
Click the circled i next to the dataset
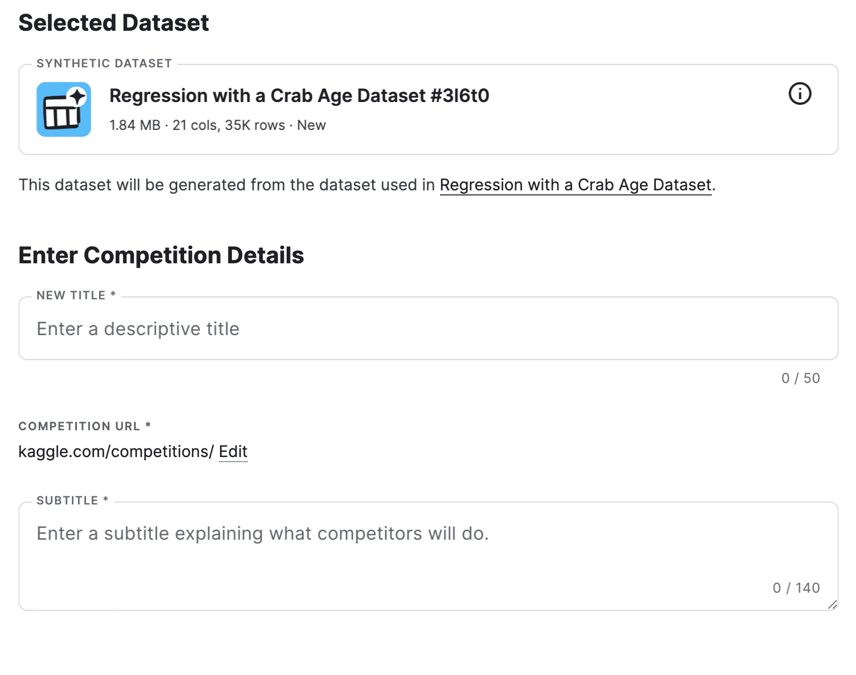799,94
